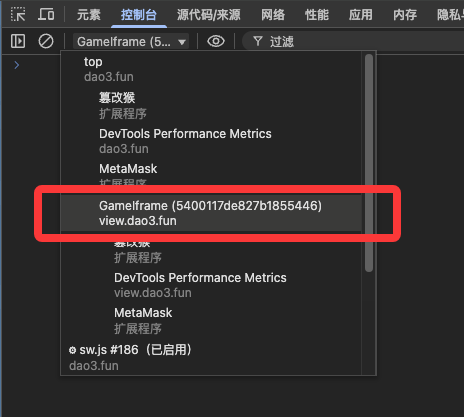Select the top dao3.fun context
This screenshot has width=464, height=417.
point(212,69)
